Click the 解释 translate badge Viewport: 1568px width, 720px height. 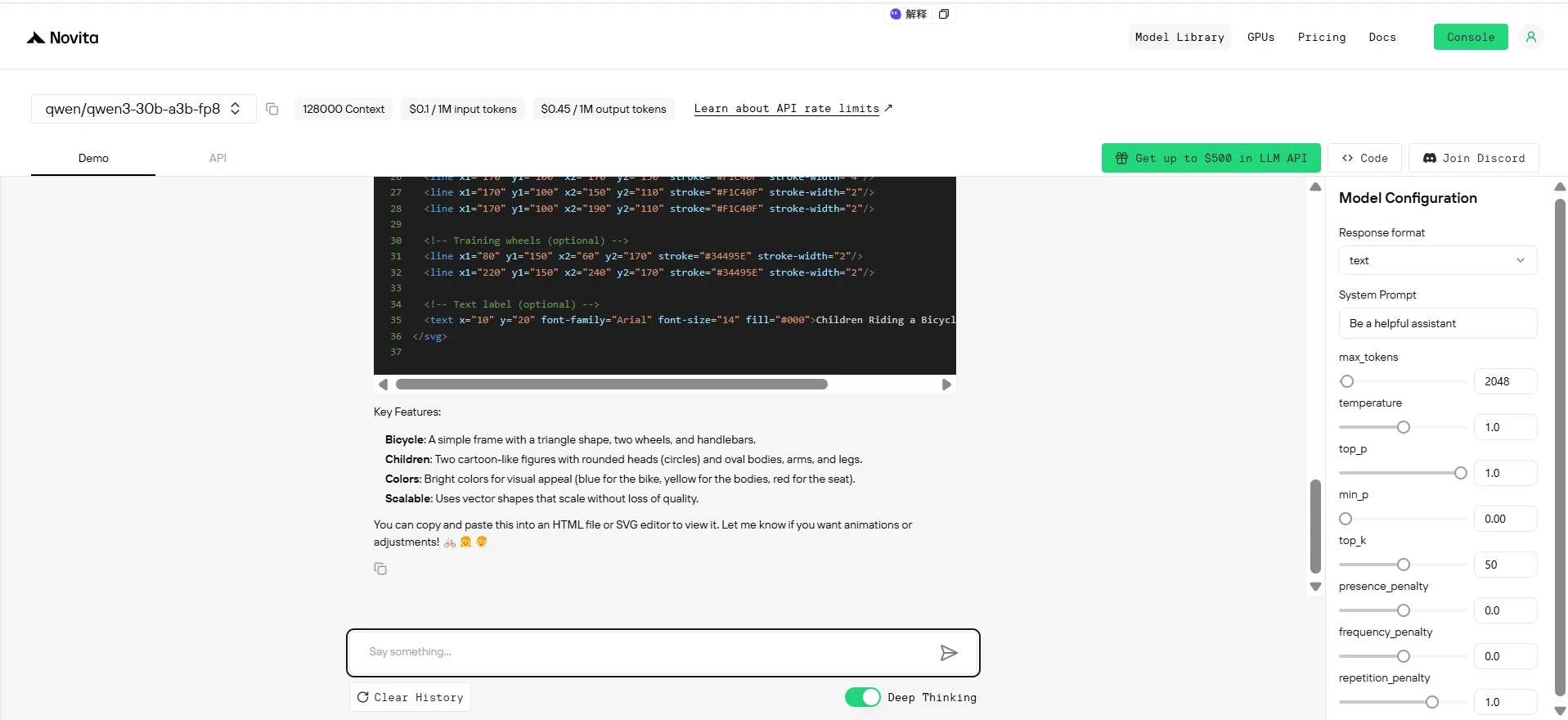(909, 14)
